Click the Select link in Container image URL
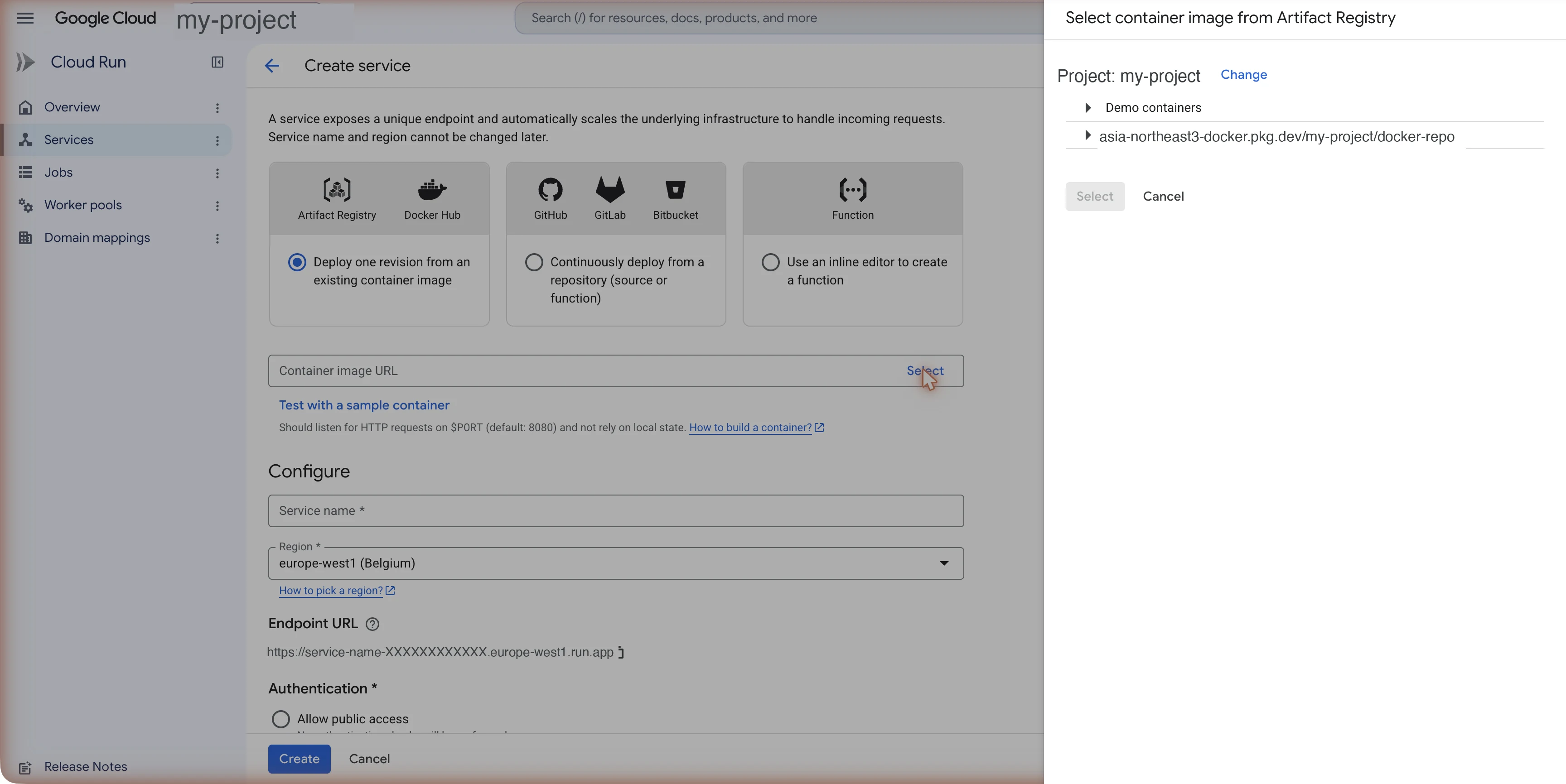Screen dimensions: 1566x784 (x=925, y=371)
